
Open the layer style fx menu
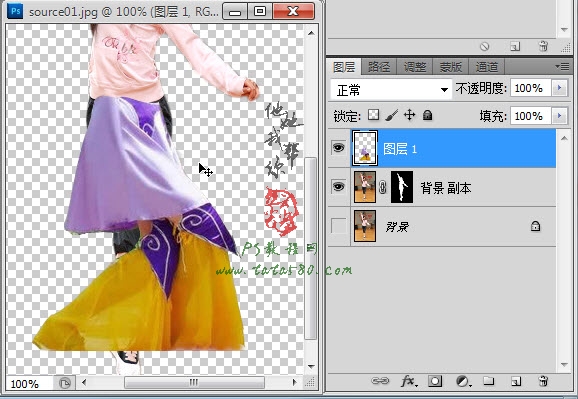409,381
